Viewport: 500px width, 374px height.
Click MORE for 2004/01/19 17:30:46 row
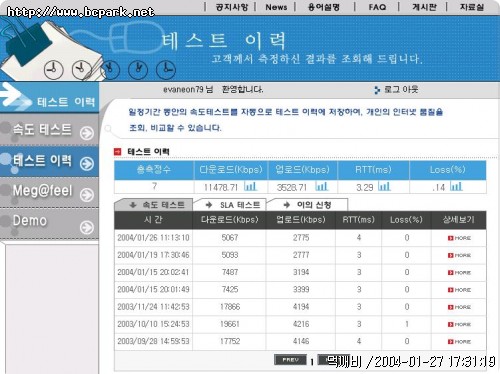click(x=459, y=255)
